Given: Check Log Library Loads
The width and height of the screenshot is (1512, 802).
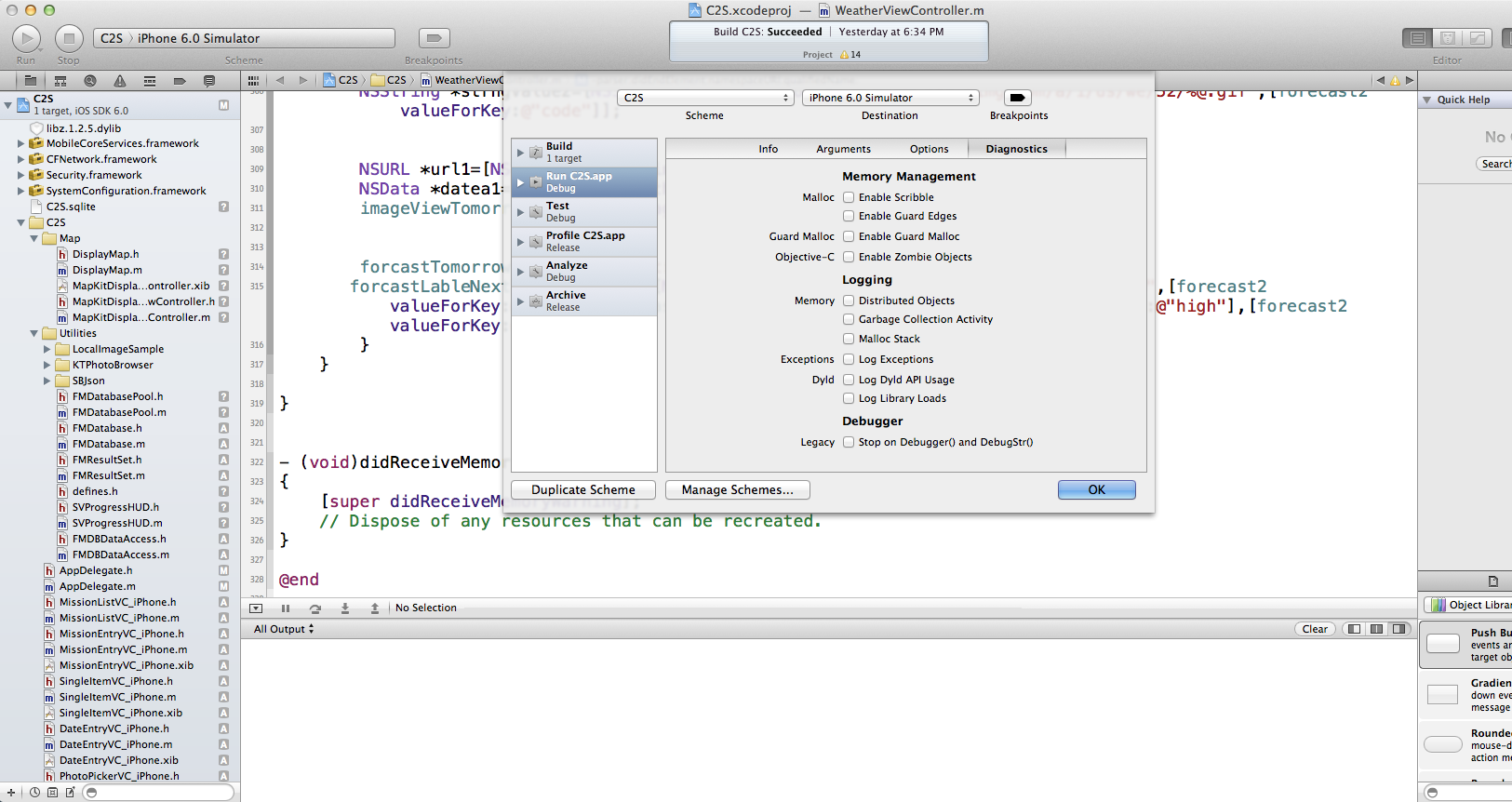Looking at the screenshot, I should pos(849,398).
